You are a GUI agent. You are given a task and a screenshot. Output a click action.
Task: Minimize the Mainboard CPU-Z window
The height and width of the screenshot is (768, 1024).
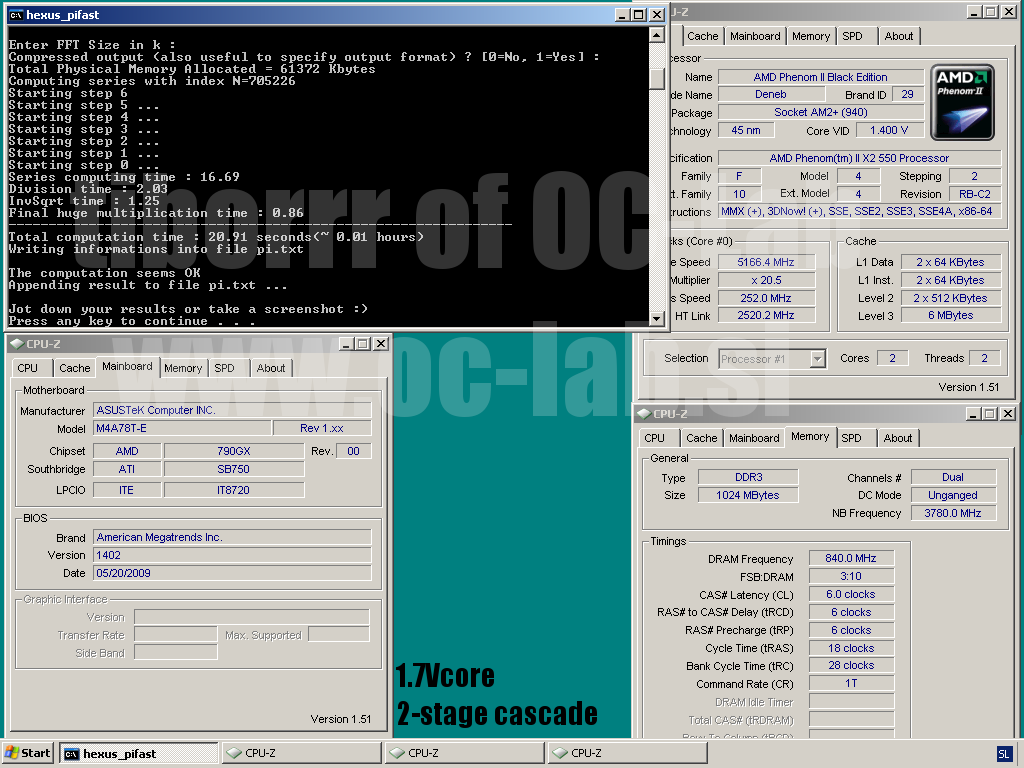coord(346,344)
